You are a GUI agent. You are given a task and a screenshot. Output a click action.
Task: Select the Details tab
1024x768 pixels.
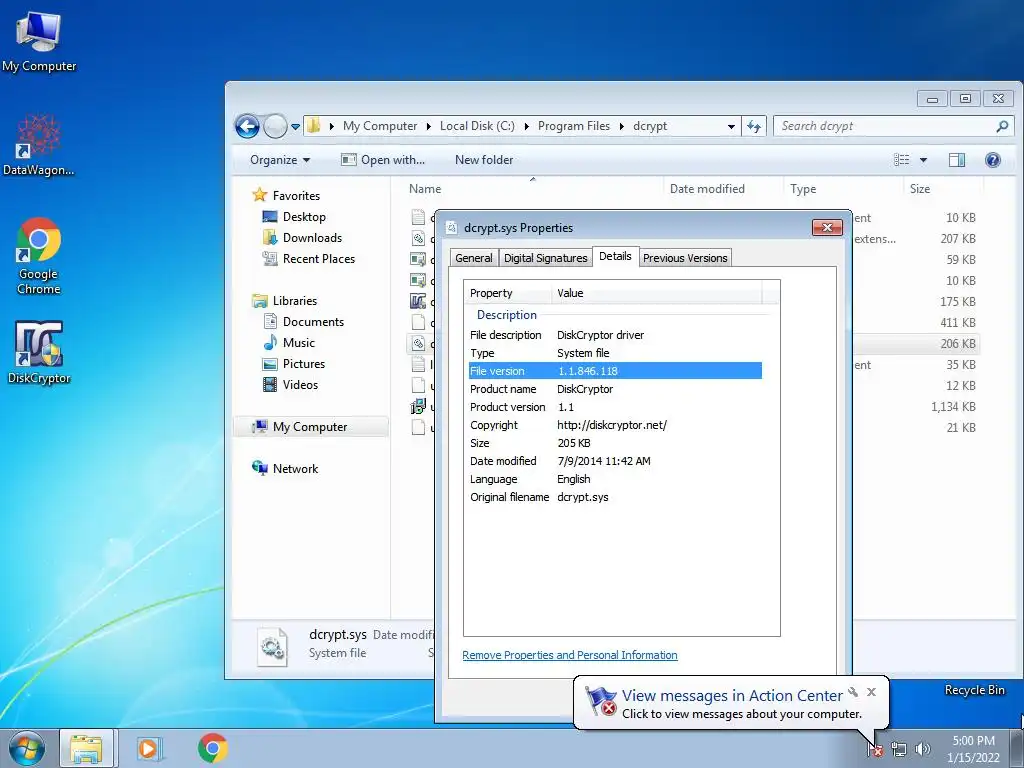[615, 256]
